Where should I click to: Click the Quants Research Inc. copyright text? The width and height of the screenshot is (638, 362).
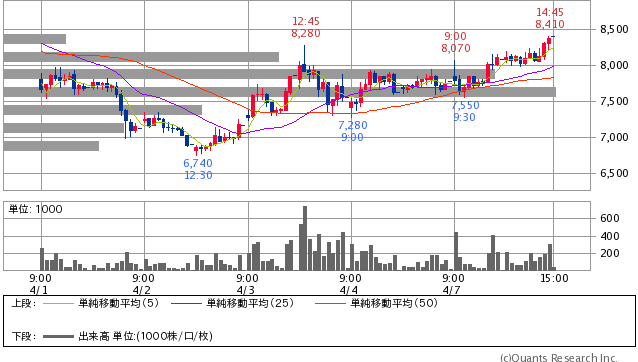(559, 358)
